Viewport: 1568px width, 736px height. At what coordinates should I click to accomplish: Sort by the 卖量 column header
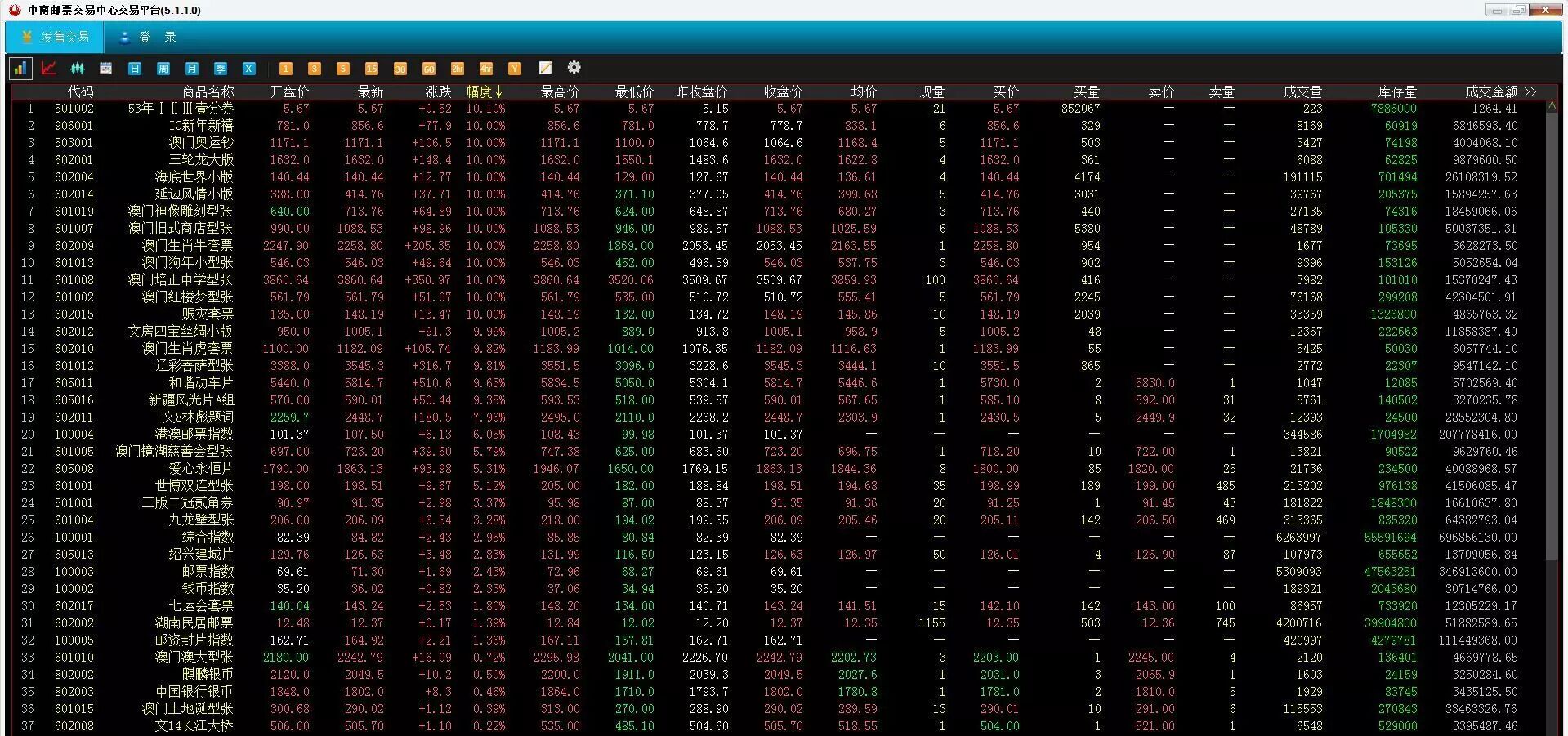tap(1222, 91)
